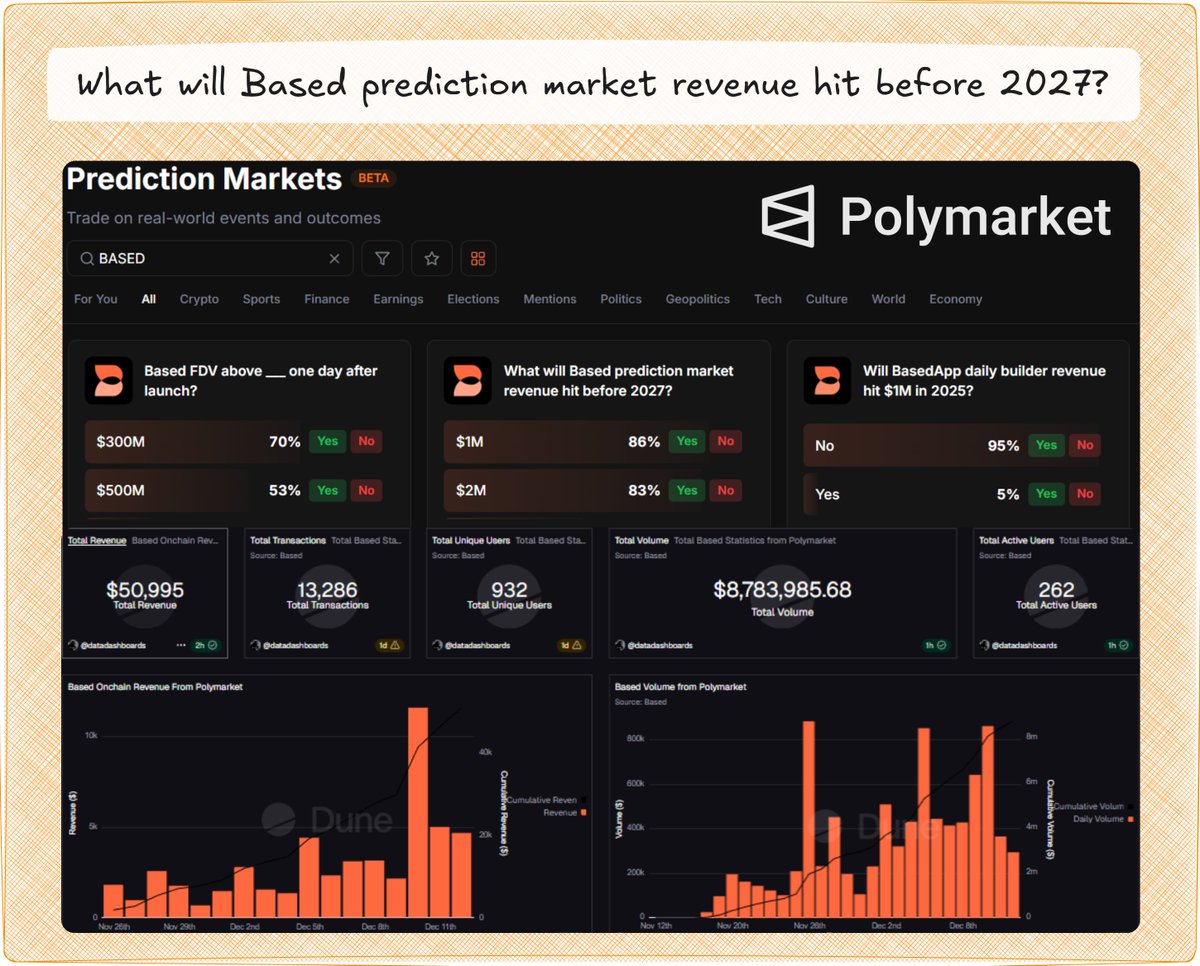
Task: Click the 'Based Volume from Polymarket' chart title
Action: pyautogui.click(x=681, y=687)
